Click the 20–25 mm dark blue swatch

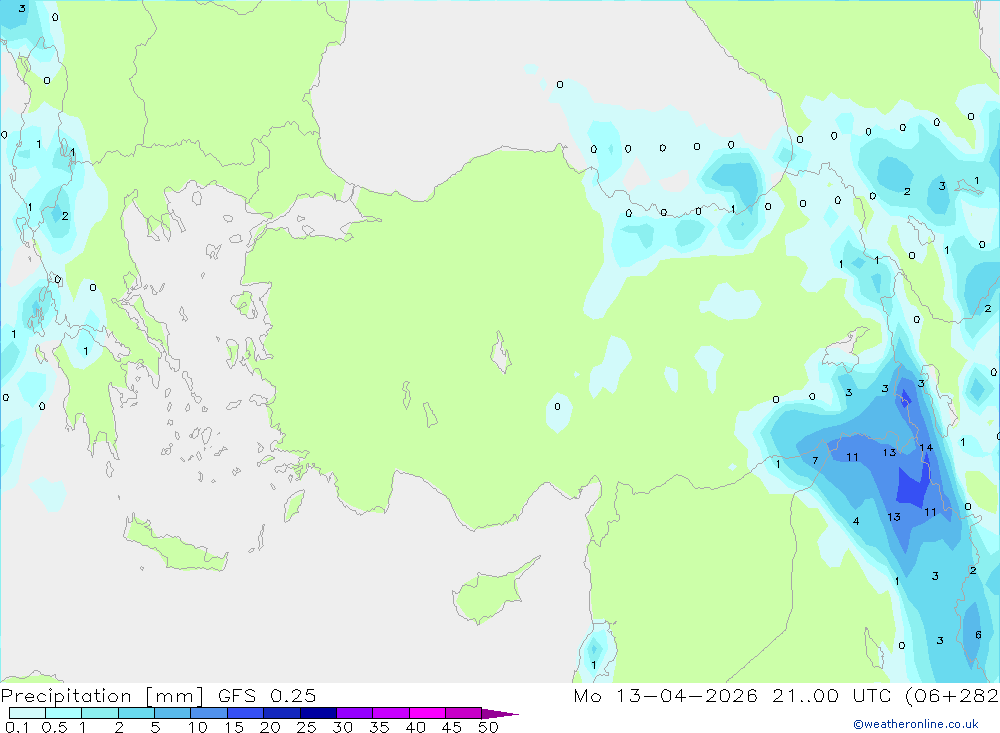281,713
